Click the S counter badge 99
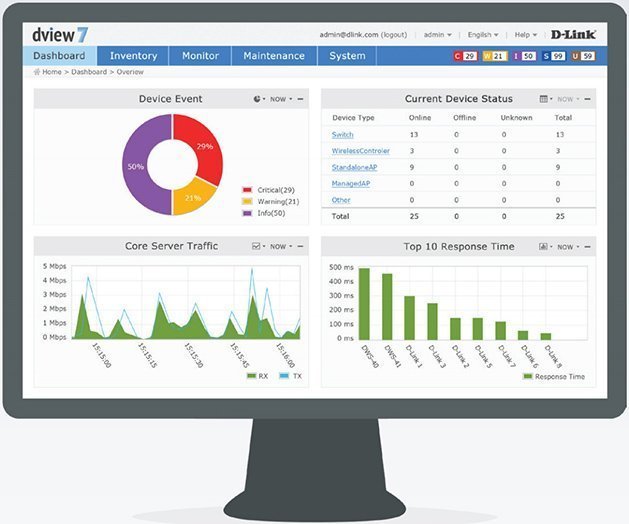 point(554,56)
